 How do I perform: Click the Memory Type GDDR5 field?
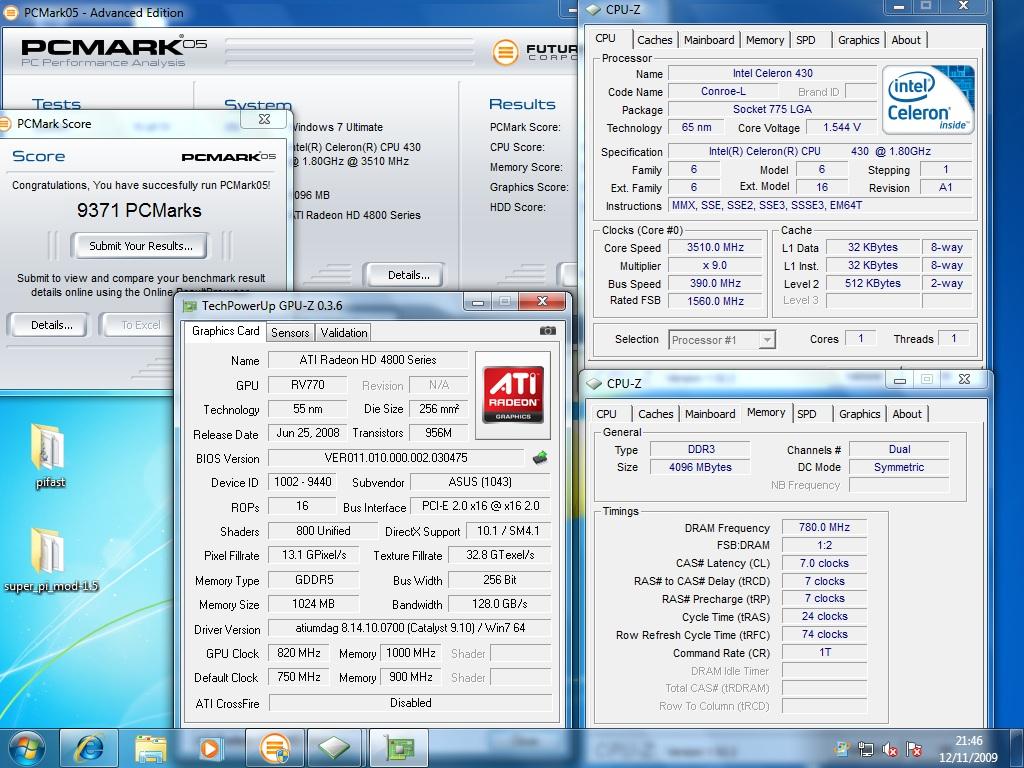point(313,580)
